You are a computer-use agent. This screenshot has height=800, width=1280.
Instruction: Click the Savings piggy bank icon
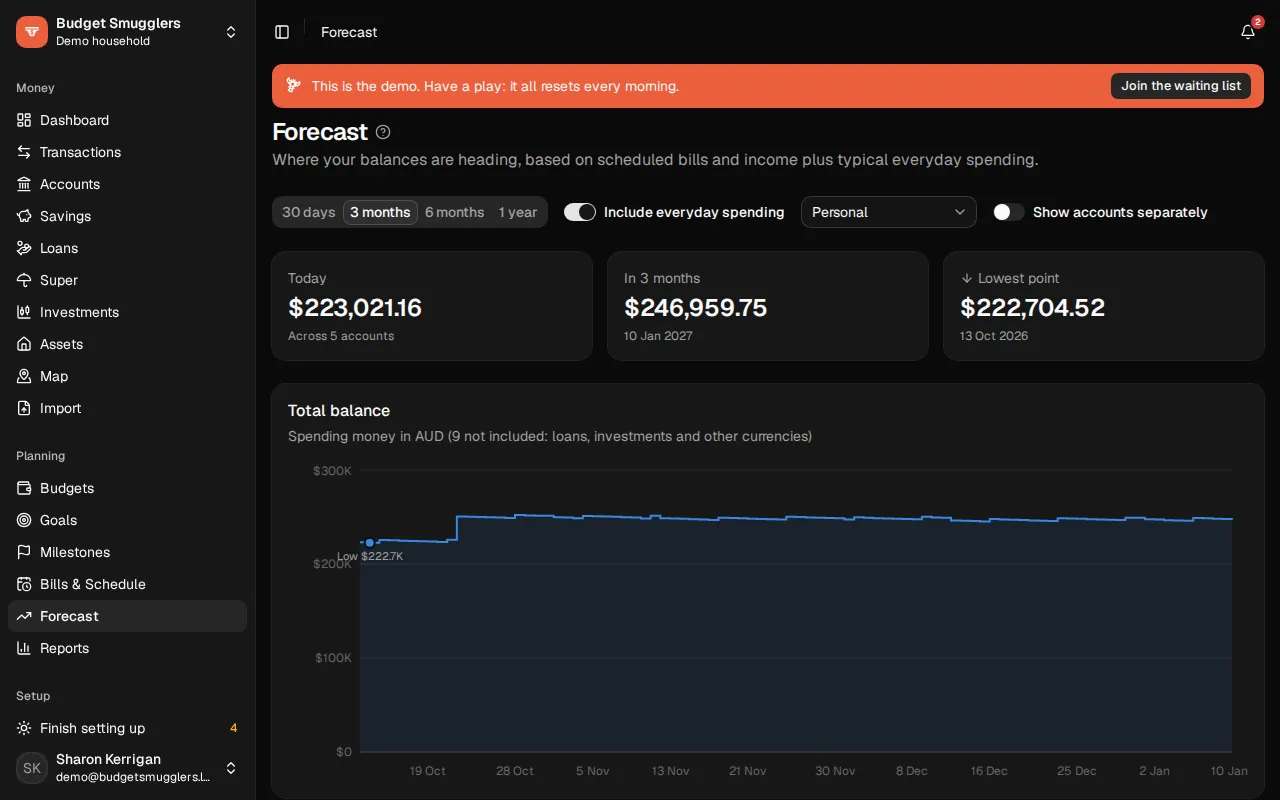pyautogui.click(x=24, y=216)
